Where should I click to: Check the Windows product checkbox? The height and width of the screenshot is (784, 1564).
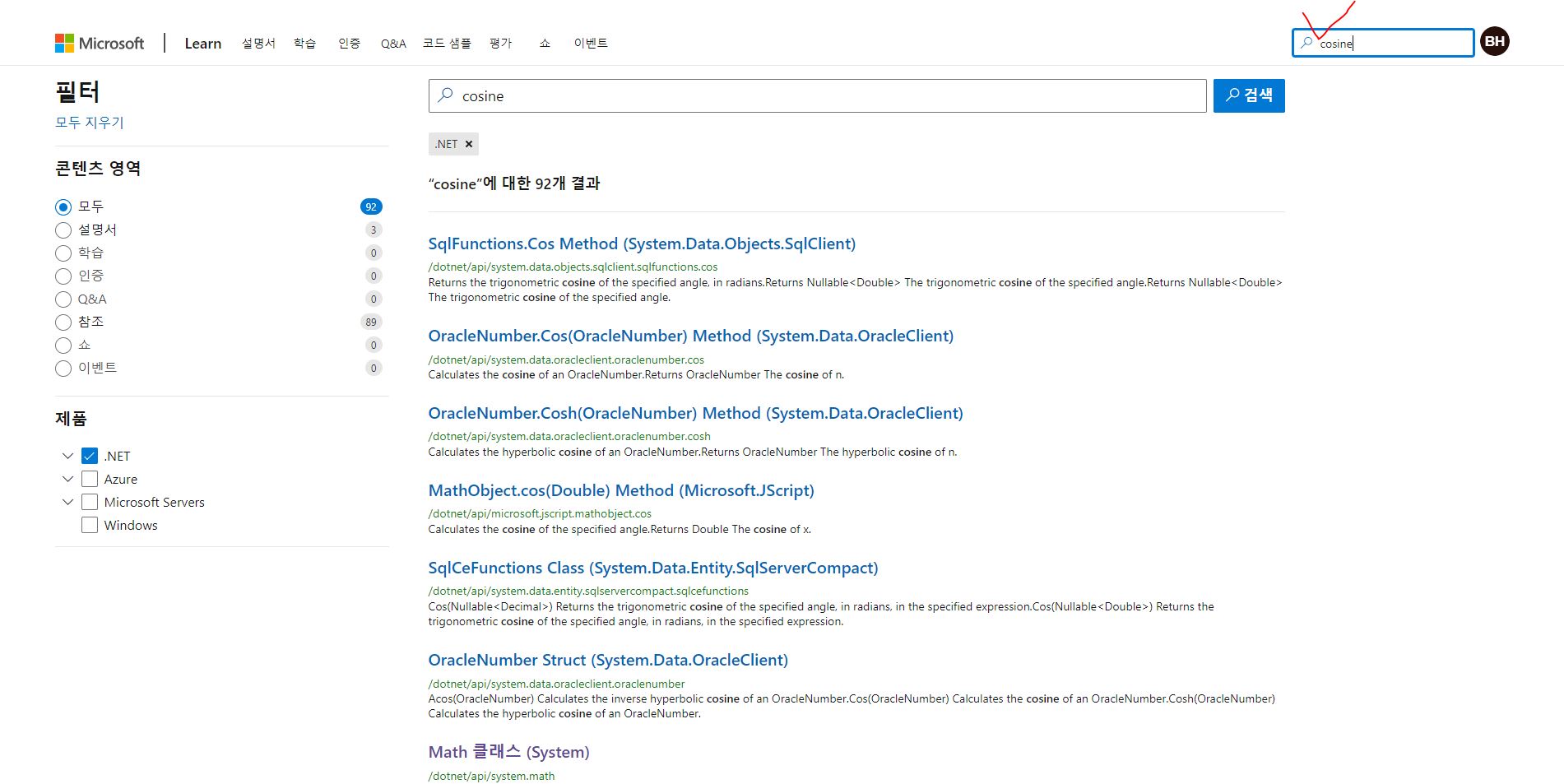(90, 525)
